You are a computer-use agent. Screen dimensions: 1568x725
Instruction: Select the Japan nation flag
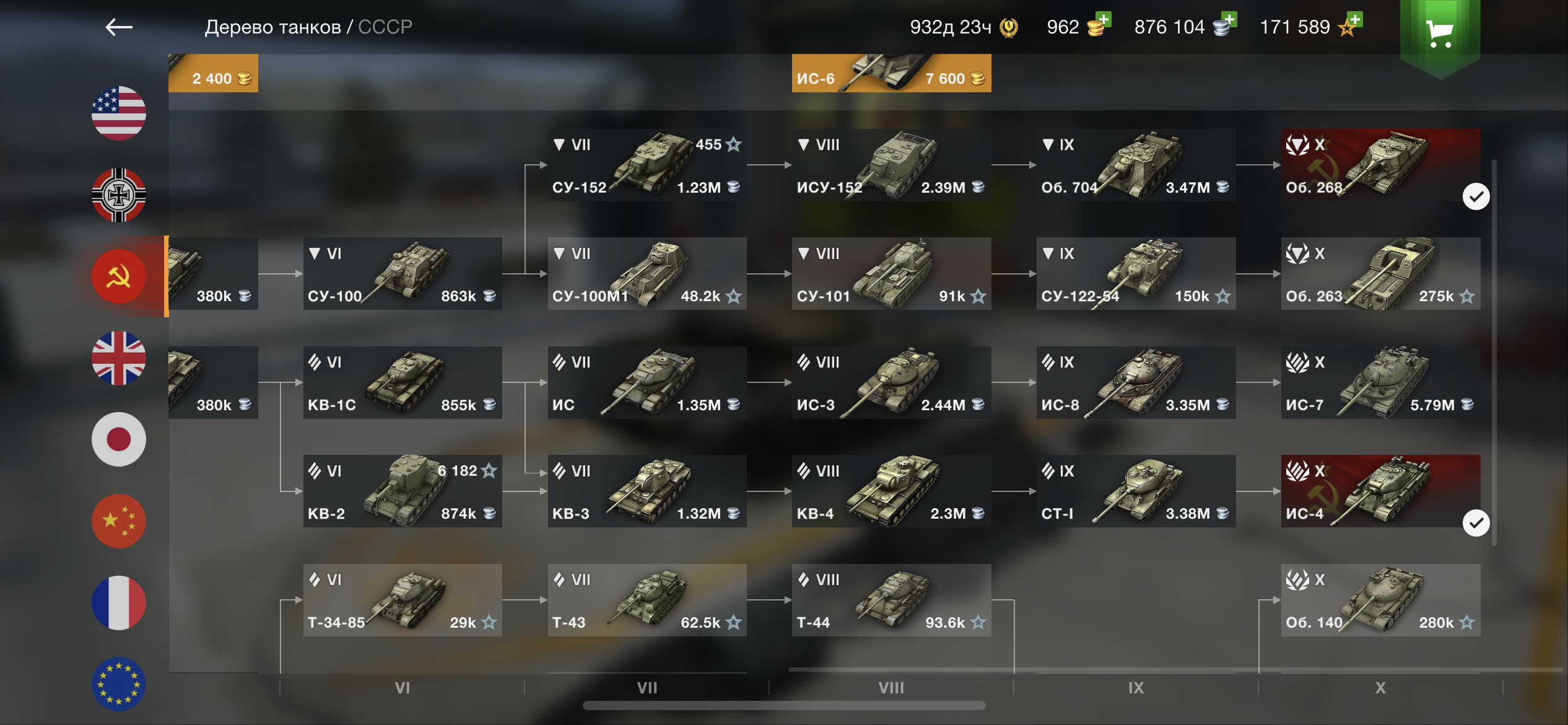click(119, 439)
